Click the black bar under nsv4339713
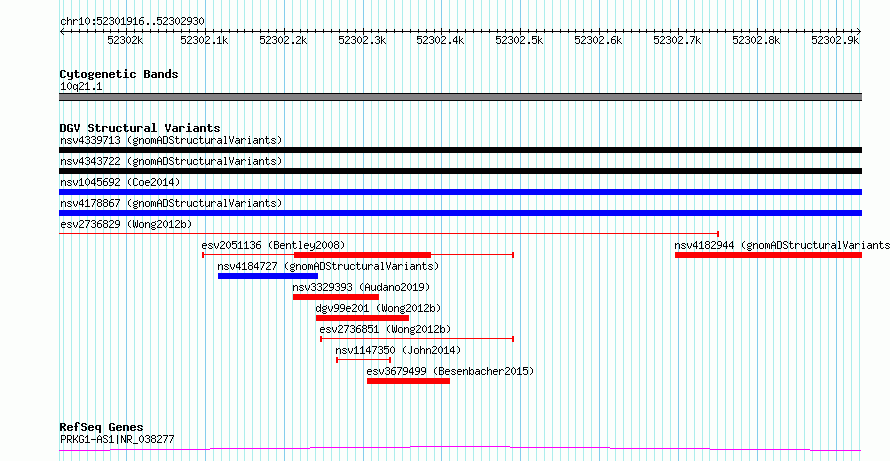Image resolution: width=890 pixels, height=461 pixels. 460,150
